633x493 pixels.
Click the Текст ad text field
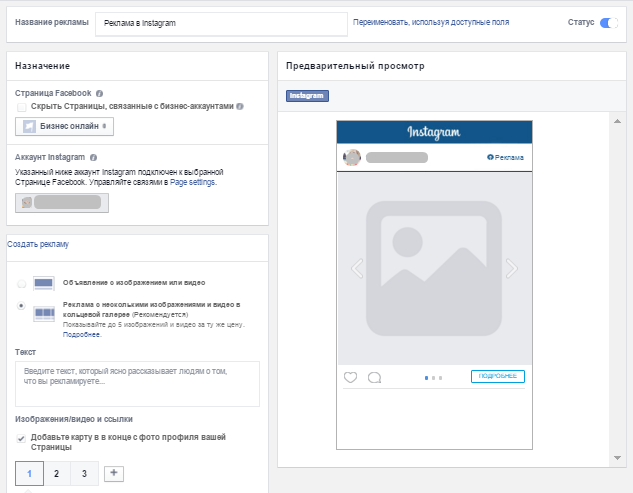pos(137,383)
